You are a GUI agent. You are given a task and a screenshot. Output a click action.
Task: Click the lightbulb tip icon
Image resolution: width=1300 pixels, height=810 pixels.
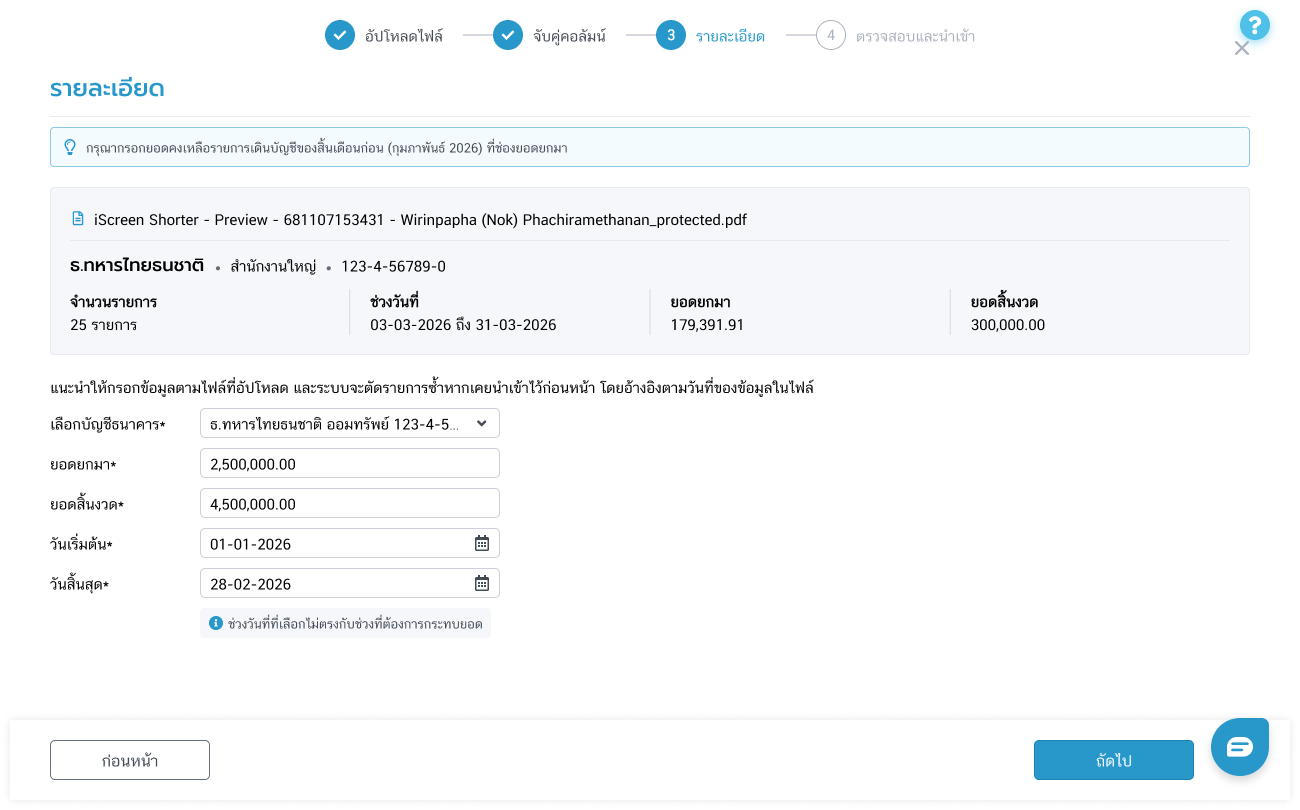(x=70, y=147)
